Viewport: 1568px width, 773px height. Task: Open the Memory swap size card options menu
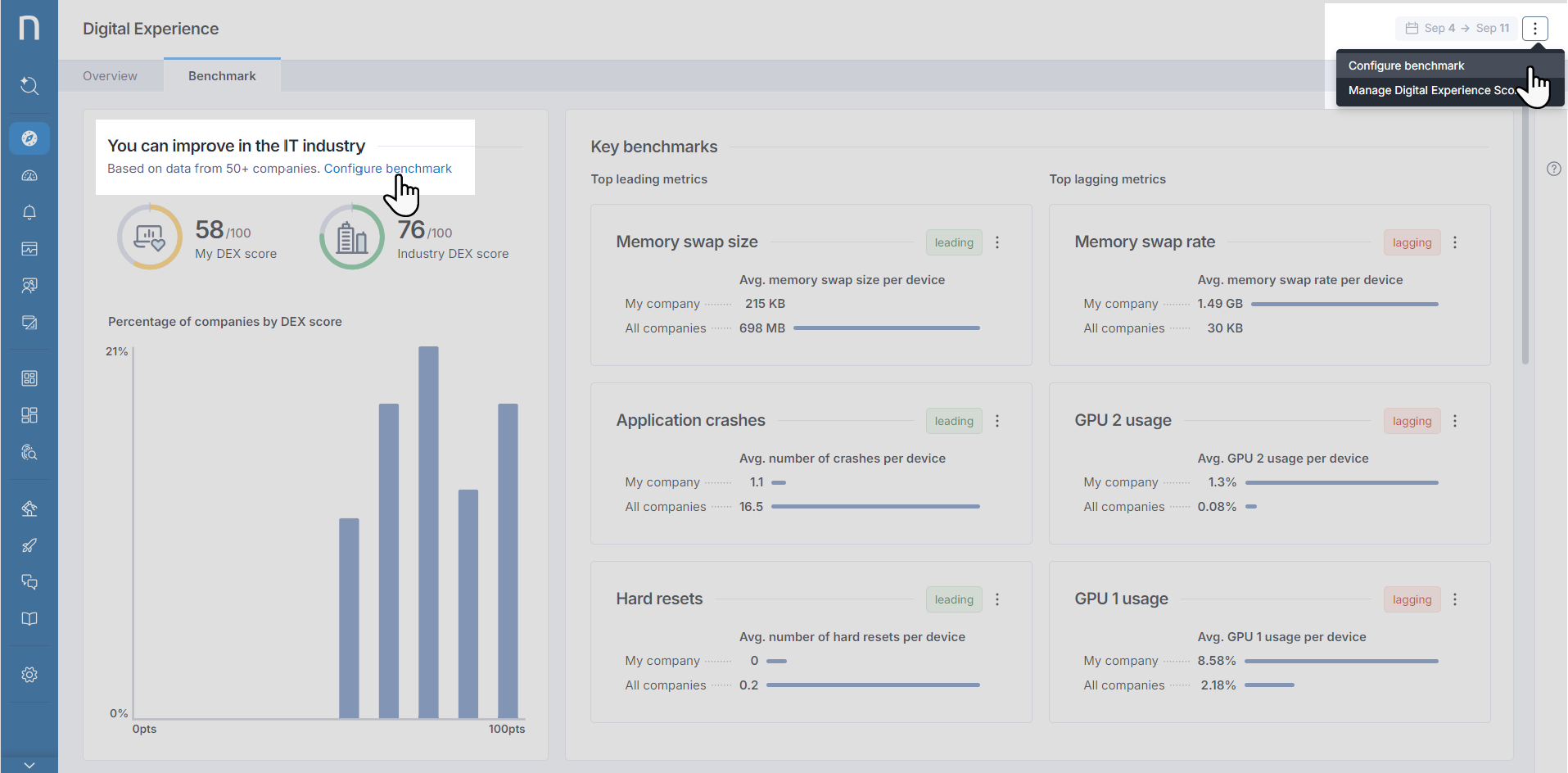pyautogui.click(x=996, y=242)
